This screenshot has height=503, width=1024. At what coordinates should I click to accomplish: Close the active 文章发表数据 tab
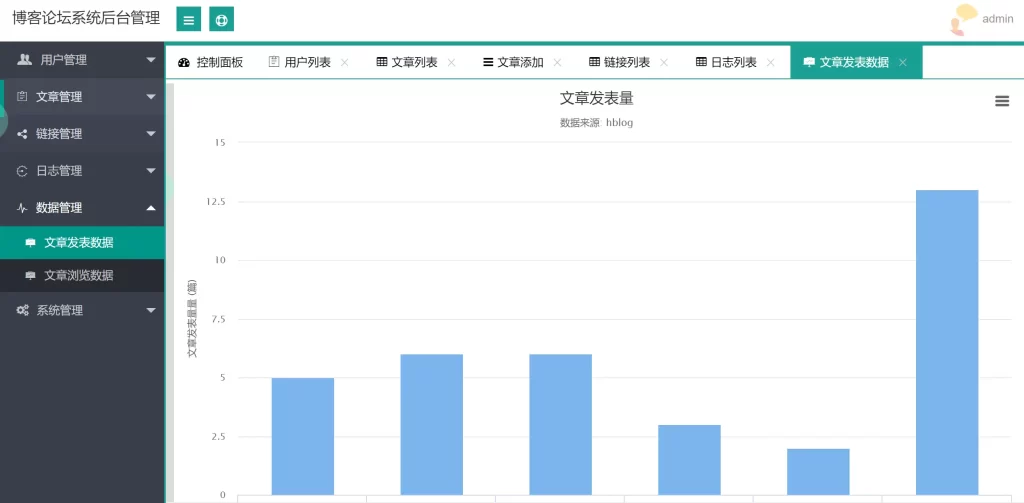tap(903, 63)
